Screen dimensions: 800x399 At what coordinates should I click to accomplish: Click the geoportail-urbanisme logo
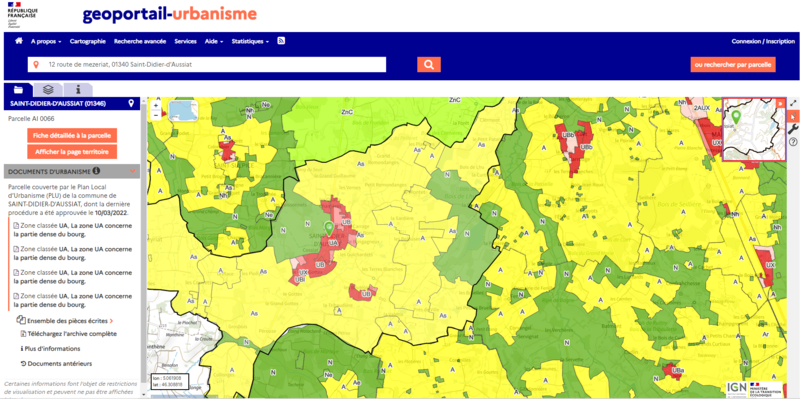point(169,14)
